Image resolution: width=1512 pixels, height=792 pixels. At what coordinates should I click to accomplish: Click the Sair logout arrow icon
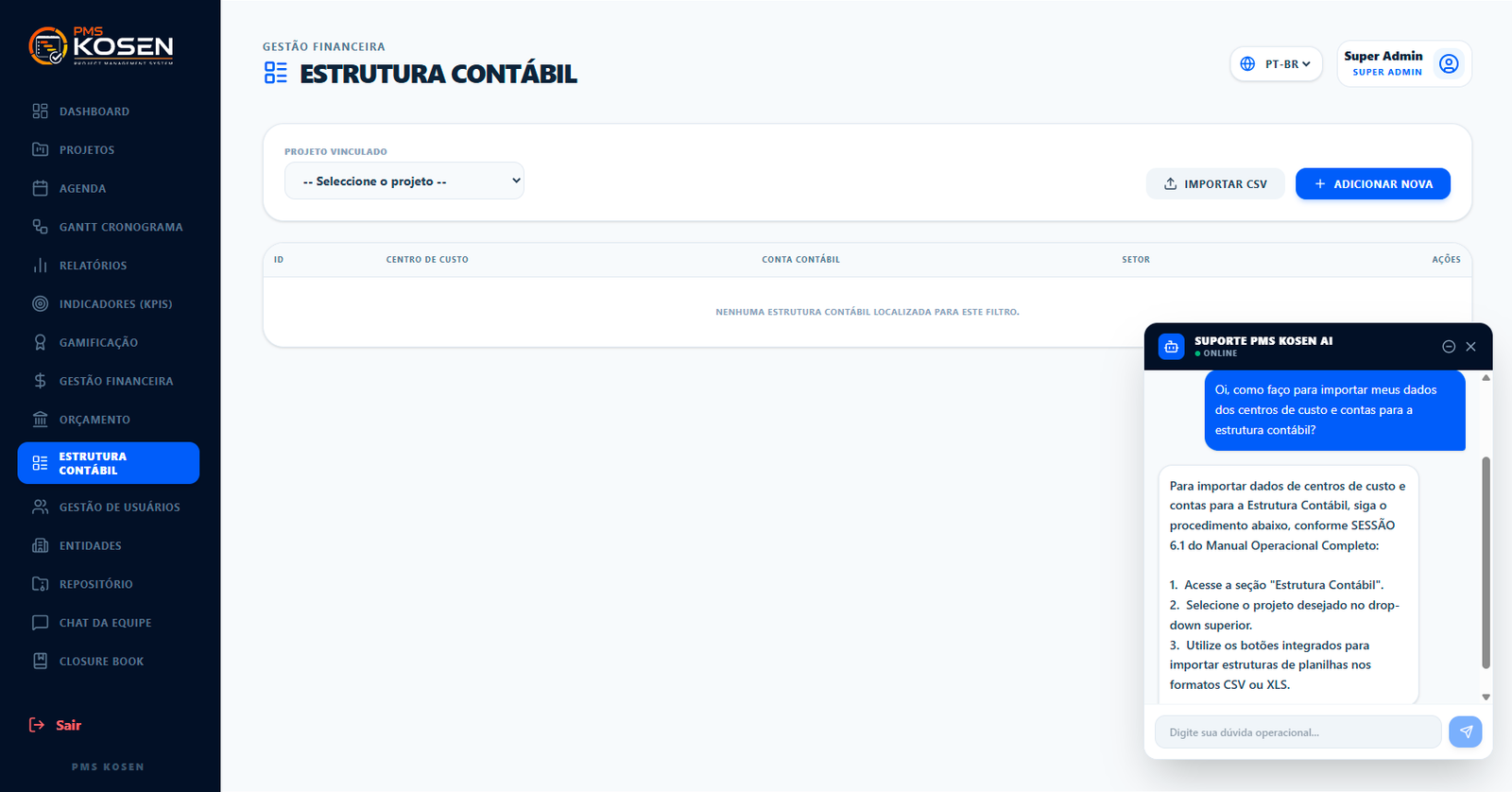[x=37, y=725]
